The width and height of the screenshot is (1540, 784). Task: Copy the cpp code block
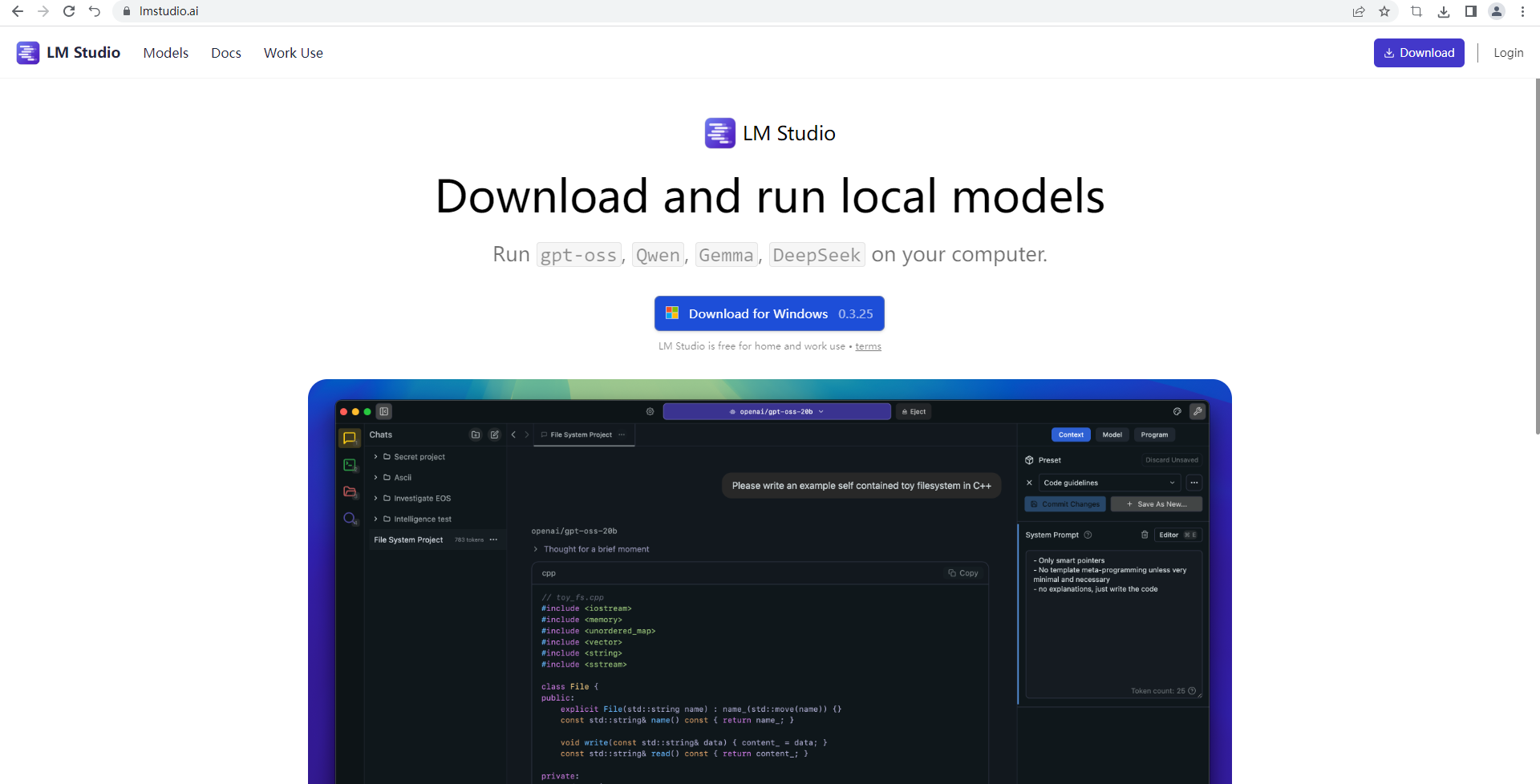coord(963,573)
